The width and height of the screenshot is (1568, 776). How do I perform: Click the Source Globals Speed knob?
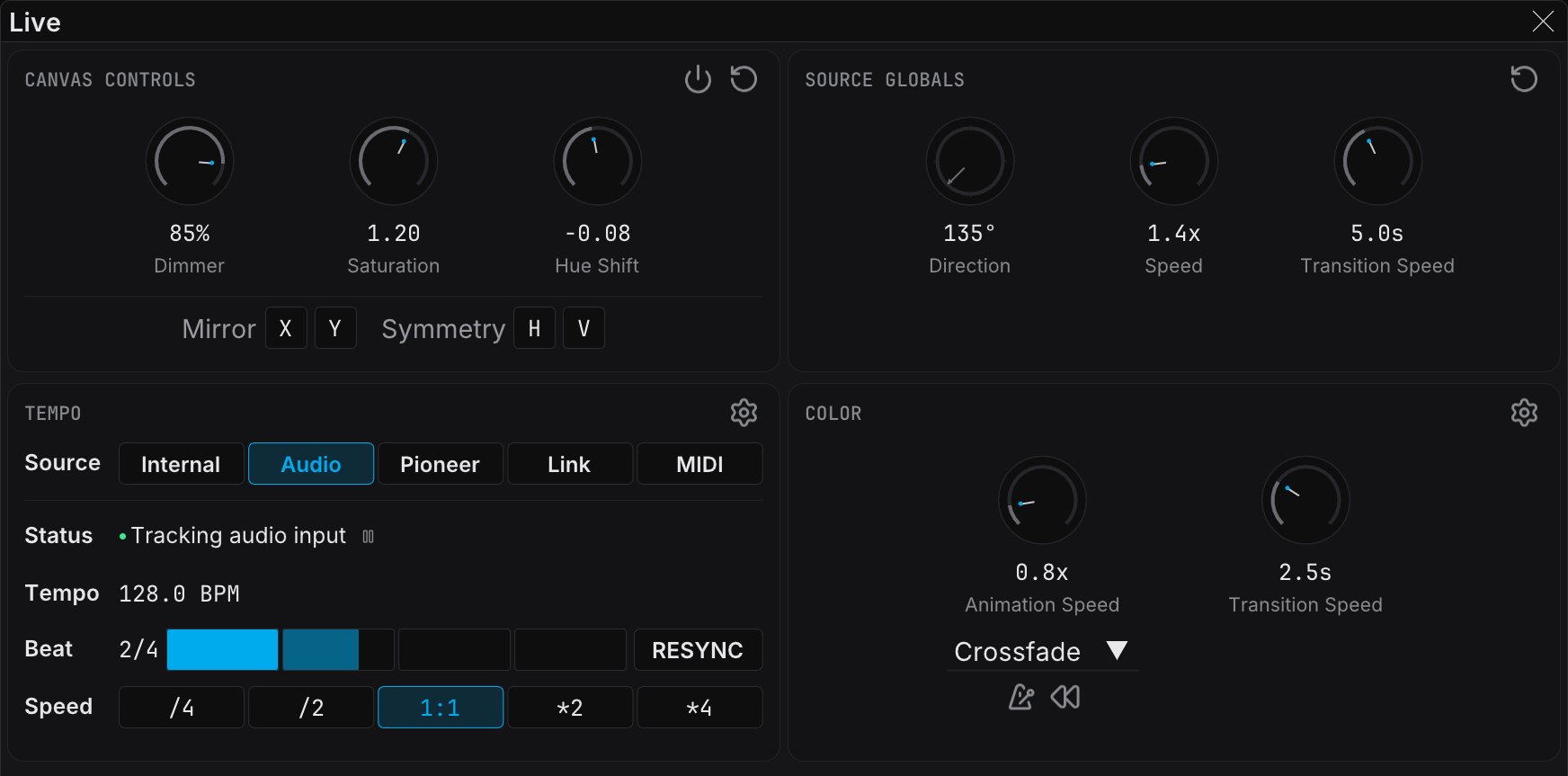[1174, 162]
